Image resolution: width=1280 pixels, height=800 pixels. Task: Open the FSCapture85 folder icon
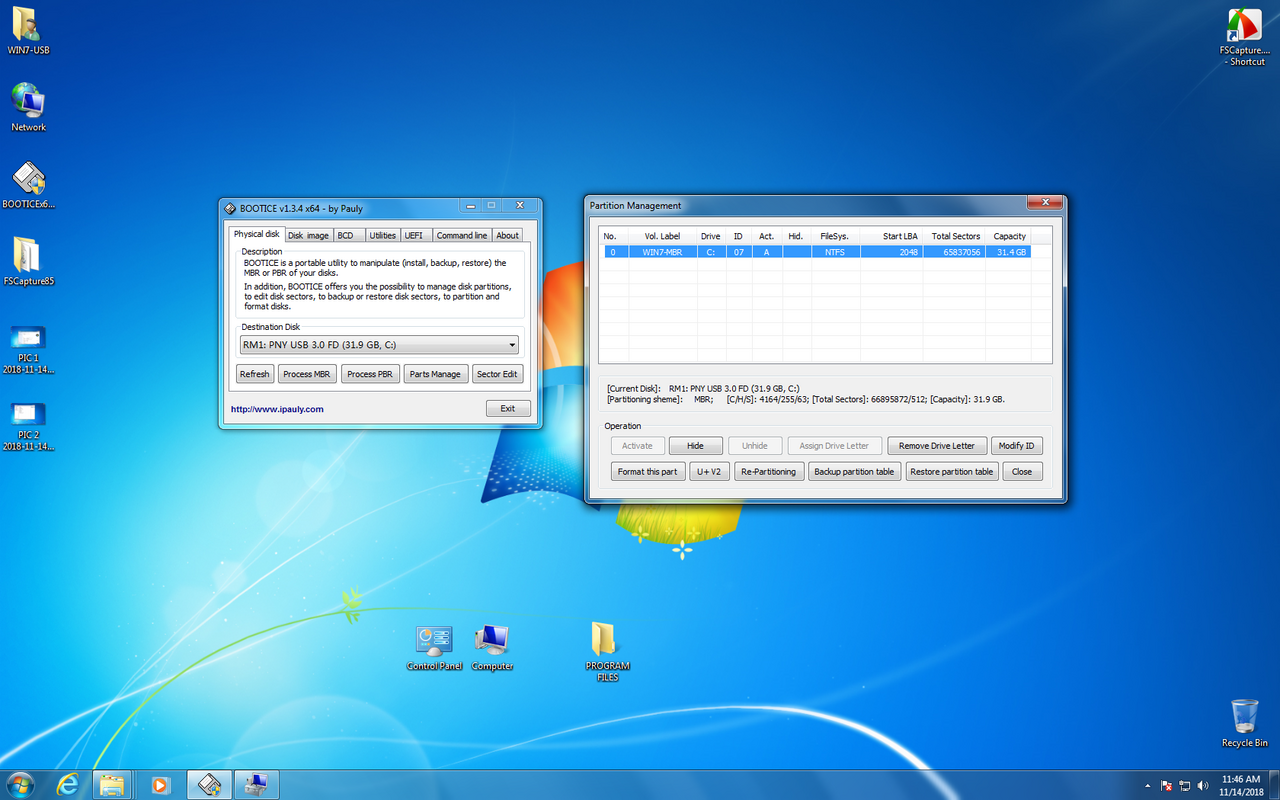click(x=28, y=260)
